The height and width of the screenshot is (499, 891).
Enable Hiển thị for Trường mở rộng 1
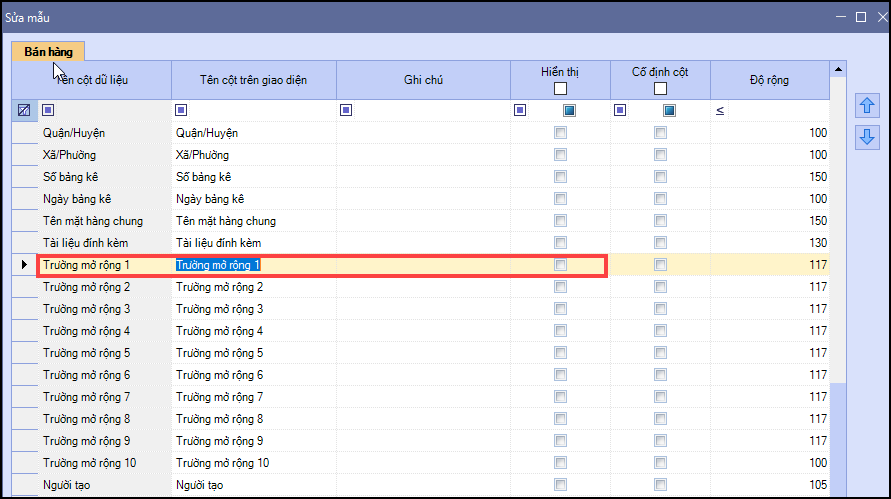coord(561,265)
